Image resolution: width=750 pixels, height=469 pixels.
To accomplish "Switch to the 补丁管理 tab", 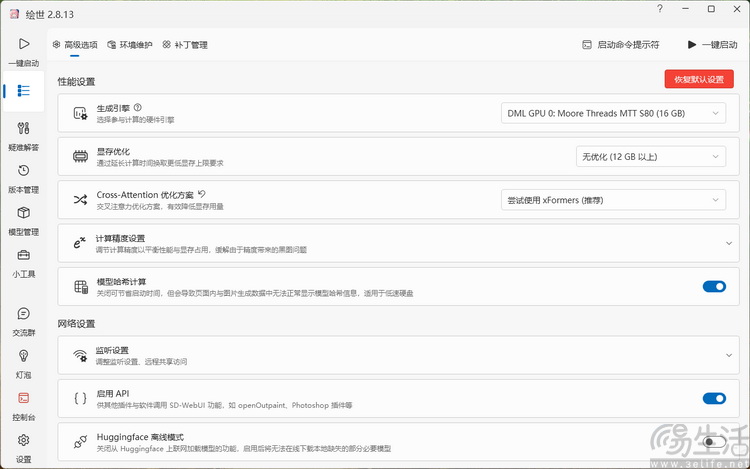I will pyautogui.click(x=185, y=45).
